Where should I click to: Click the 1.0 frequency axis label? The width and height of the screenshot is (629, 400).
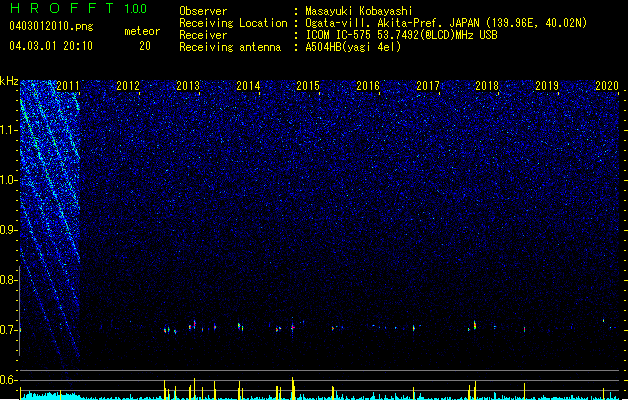[8, 180]
